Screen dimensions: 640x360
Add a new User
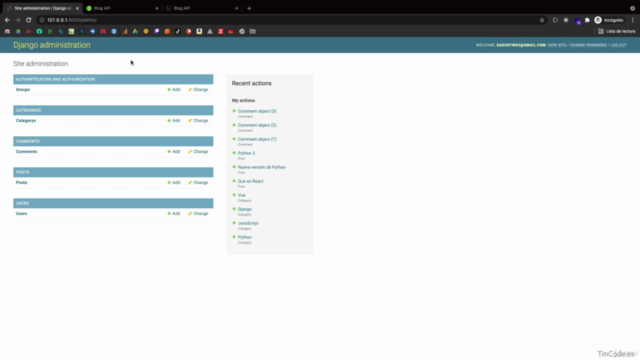click(x=173, y=213)
